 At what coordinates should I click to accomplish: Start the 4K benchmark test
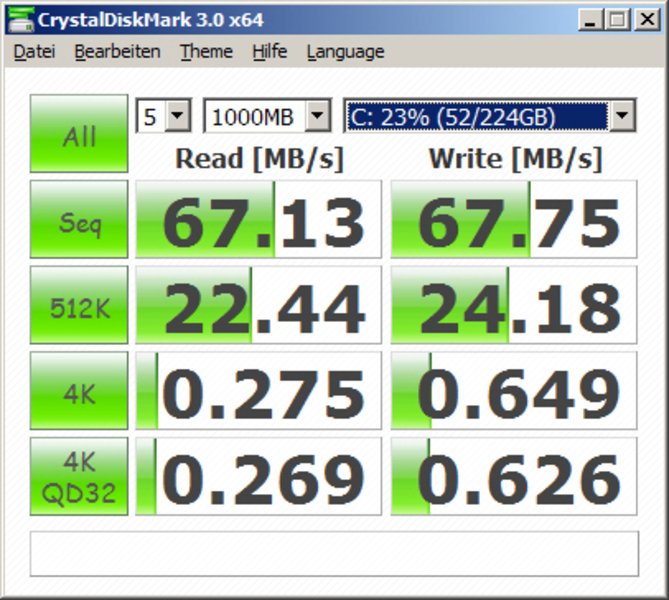(x=79, y=390)
